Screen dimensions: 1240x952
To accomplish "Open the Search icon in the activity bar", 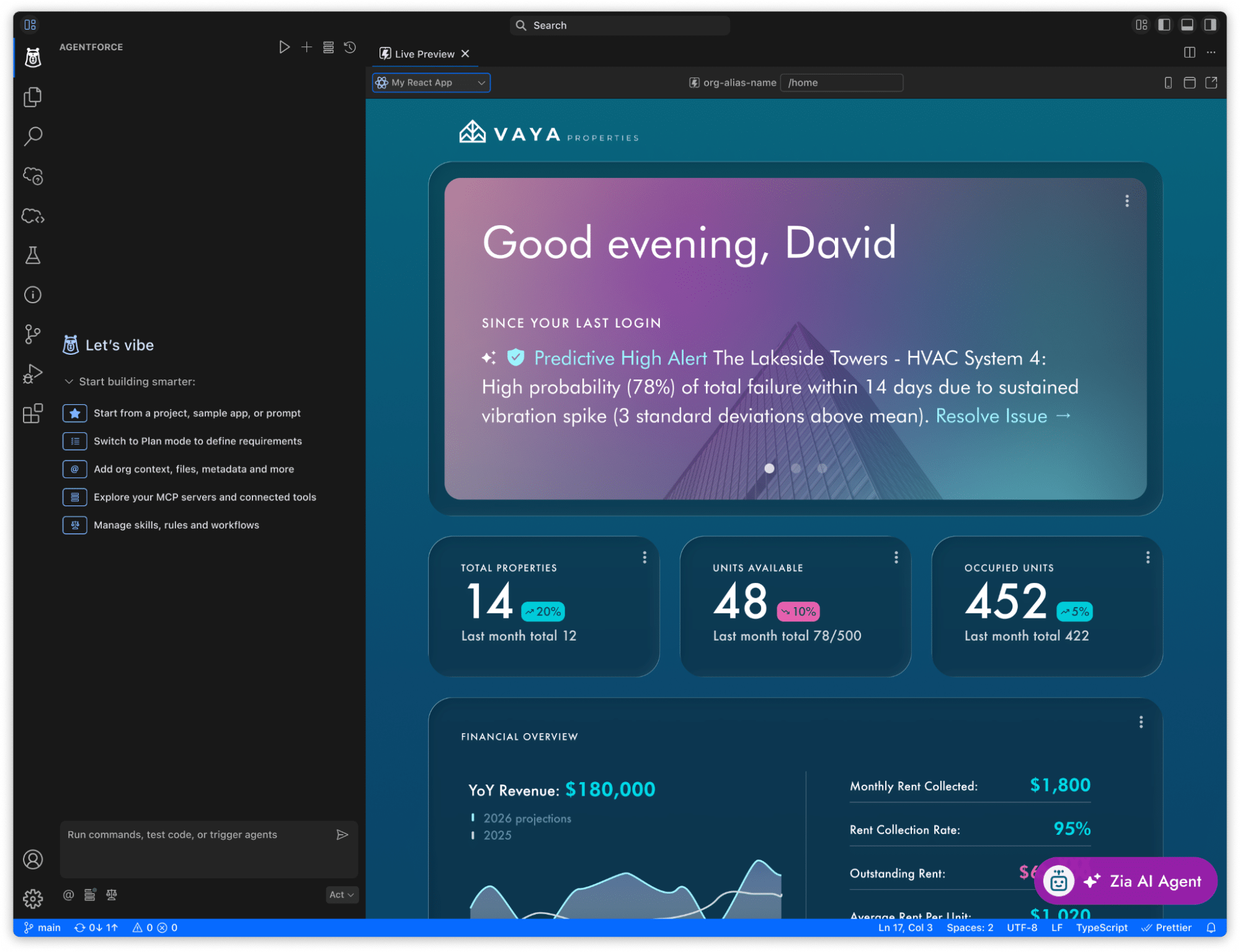I will tap(32, 136).
